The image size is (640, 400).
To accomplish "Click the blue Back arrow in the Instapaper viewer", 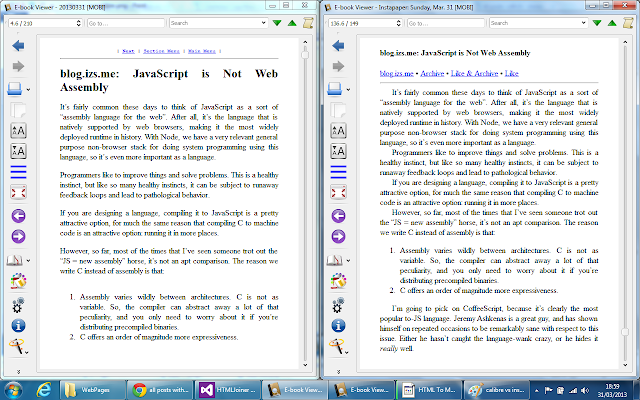I will pyautogui.click(x=338, y=46).
